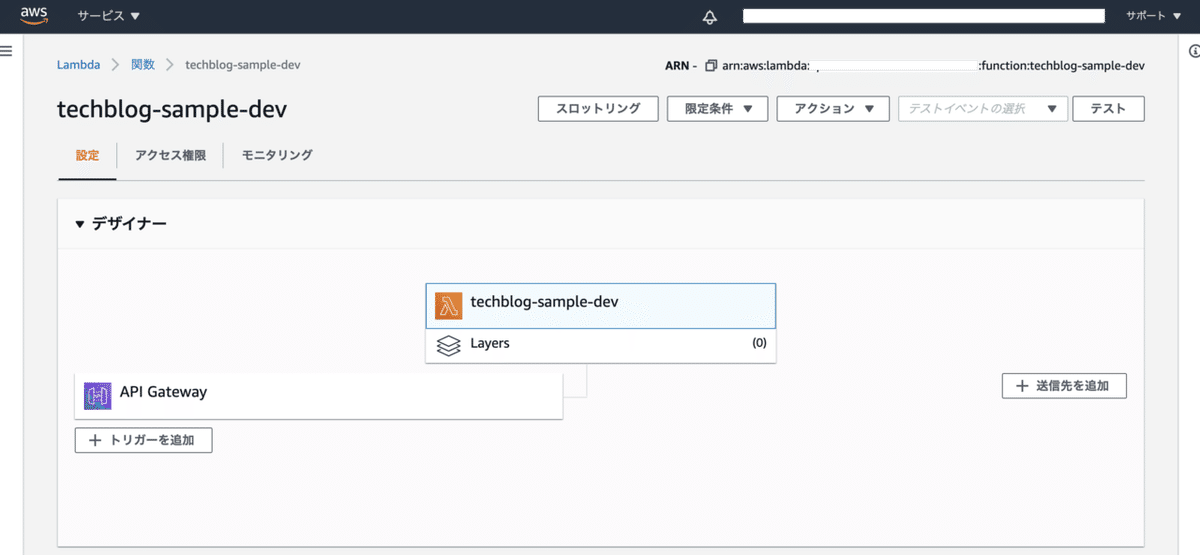The width and height of the screenshot is (1200, 555).
Task: Click the スロットリング button
Action: point(597,109)
